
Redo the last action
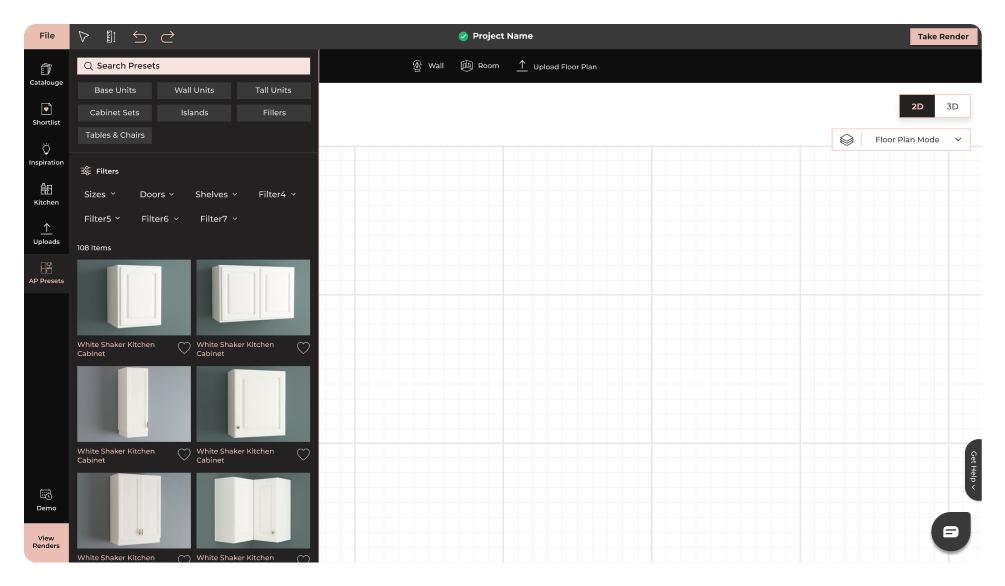pos(167,37)
